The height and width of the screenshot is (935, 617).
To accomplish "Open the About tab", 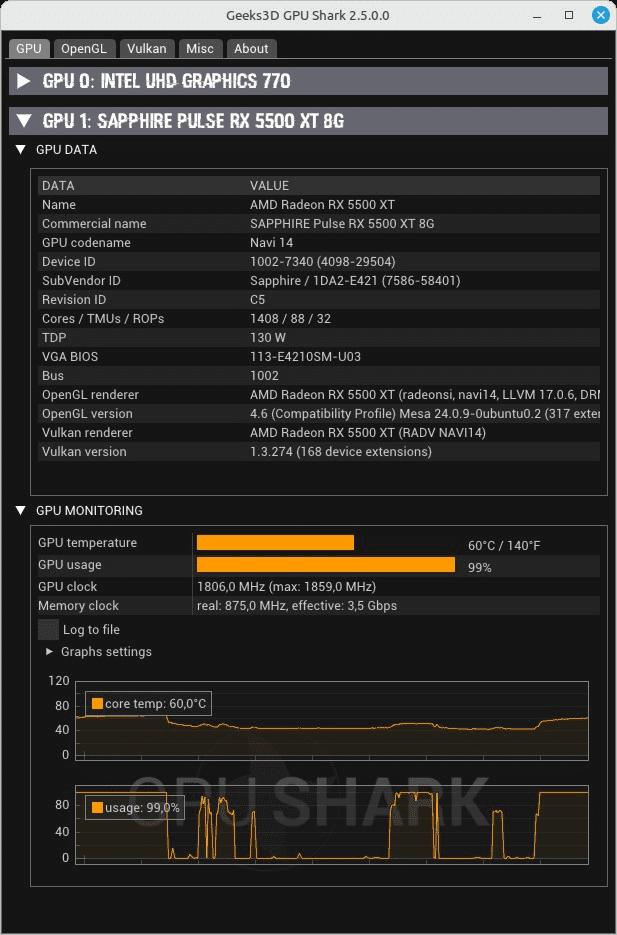I will click(251, 48).
